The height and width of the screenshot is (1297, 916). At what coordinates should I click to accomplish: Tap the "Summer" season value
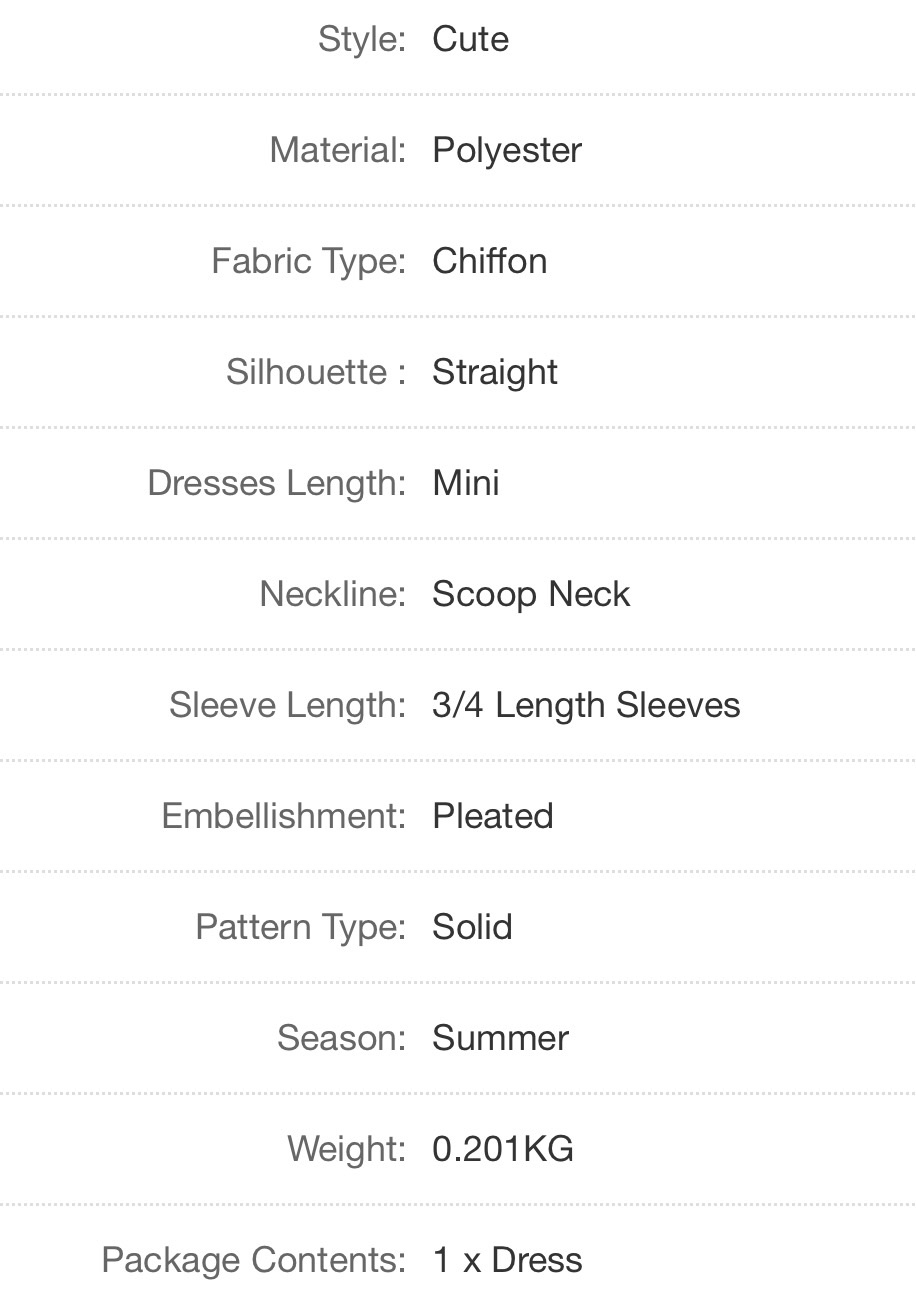click(x=500, y=1038)
